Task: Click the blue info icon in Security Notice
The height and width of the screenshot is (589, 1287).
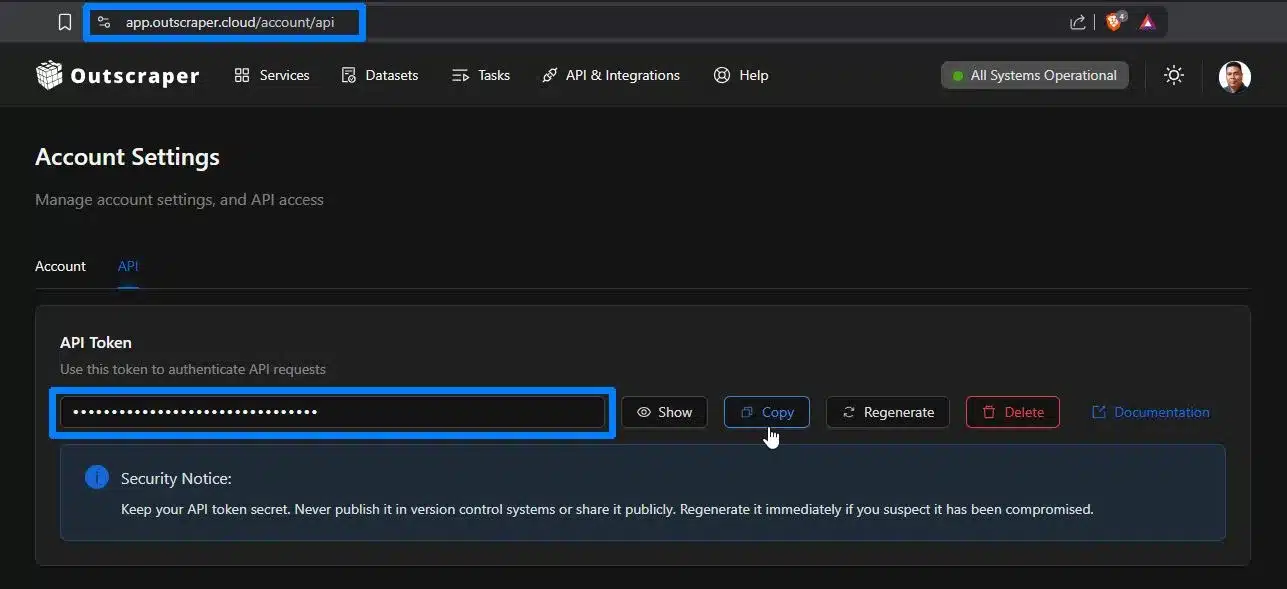Action: click(97, 478)
